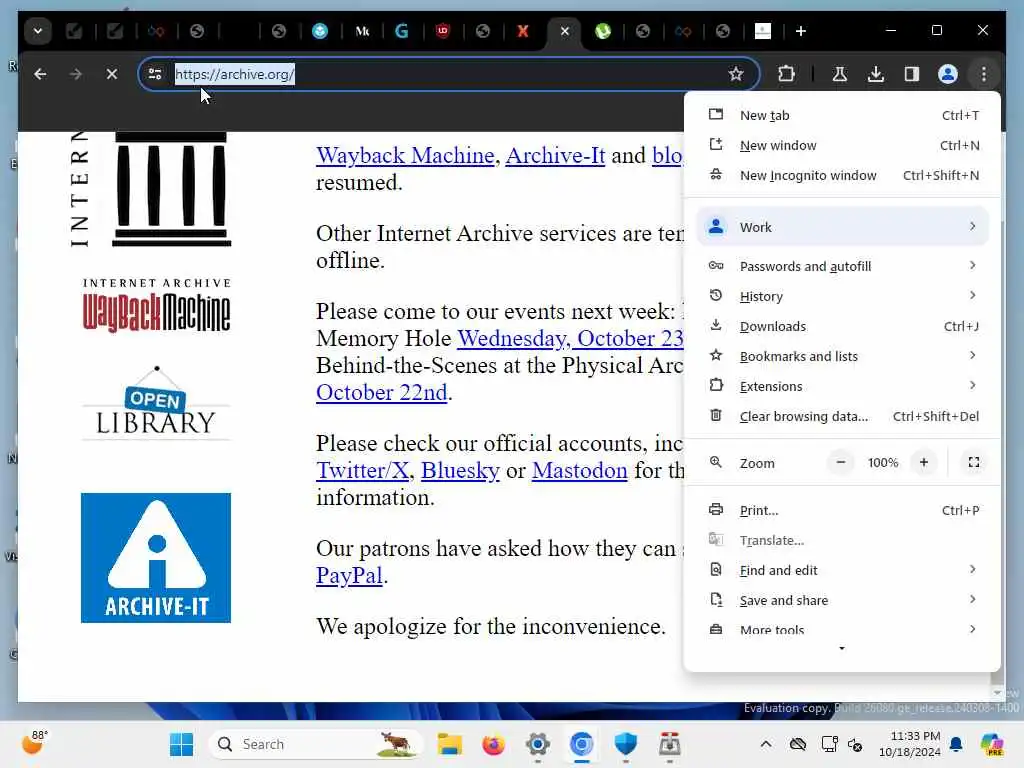Follow the PayPal link
Image resolution: width=1024 pixels, height=768 pixels.
(x=349, y=575)
